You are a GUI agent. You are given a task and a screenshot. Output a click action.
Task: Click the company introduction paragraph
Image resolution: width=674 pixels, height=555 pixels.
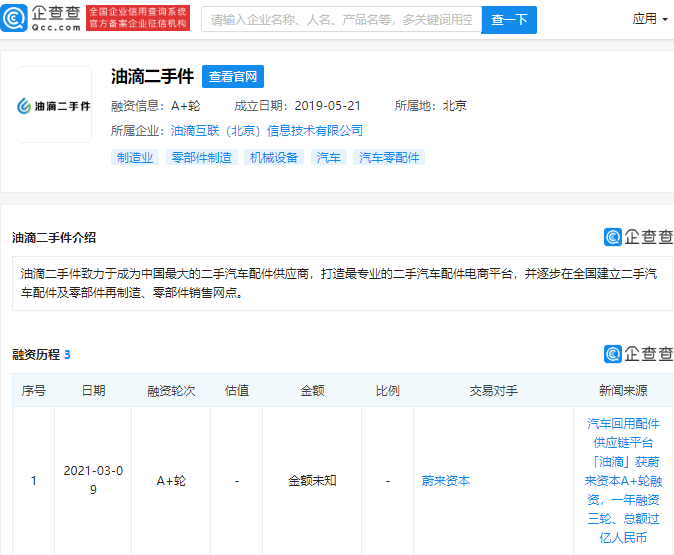click(339, 283)
